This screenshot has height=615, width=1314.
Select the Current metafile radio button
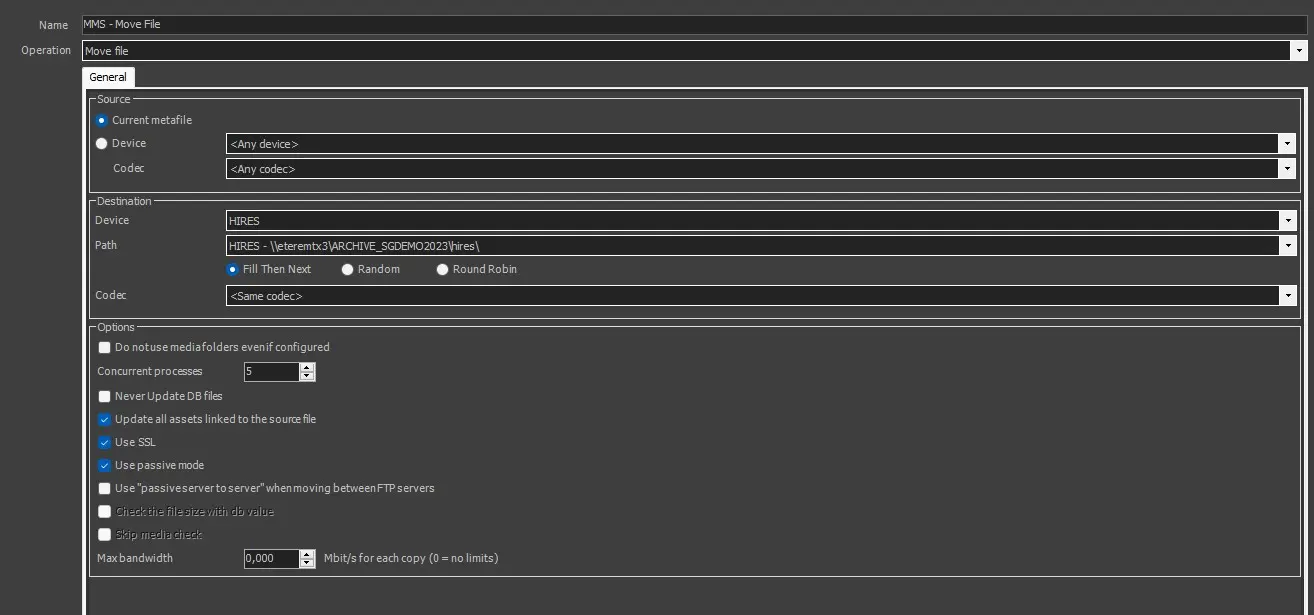[102, 120]
